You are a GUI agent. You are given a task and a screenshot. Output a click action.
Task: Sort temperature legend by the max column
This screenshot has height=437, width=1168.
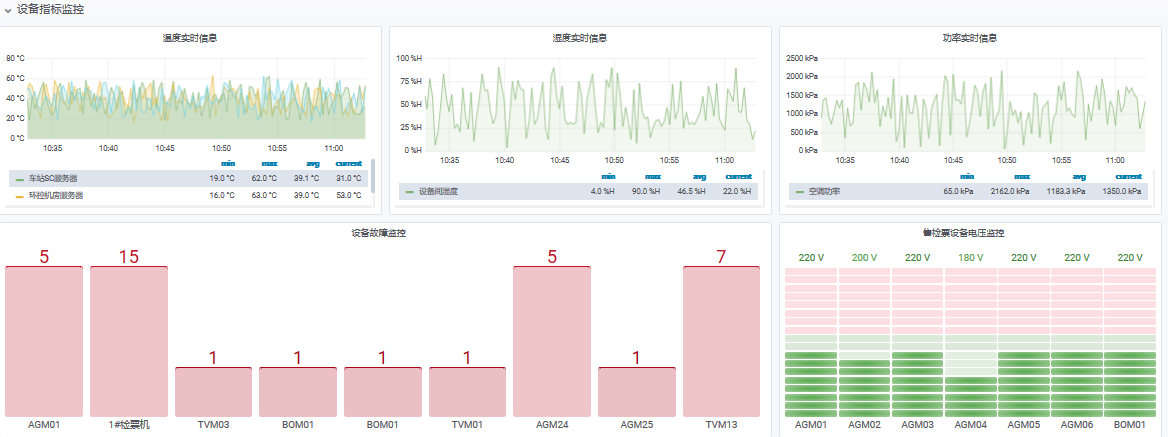coord(270,164)
